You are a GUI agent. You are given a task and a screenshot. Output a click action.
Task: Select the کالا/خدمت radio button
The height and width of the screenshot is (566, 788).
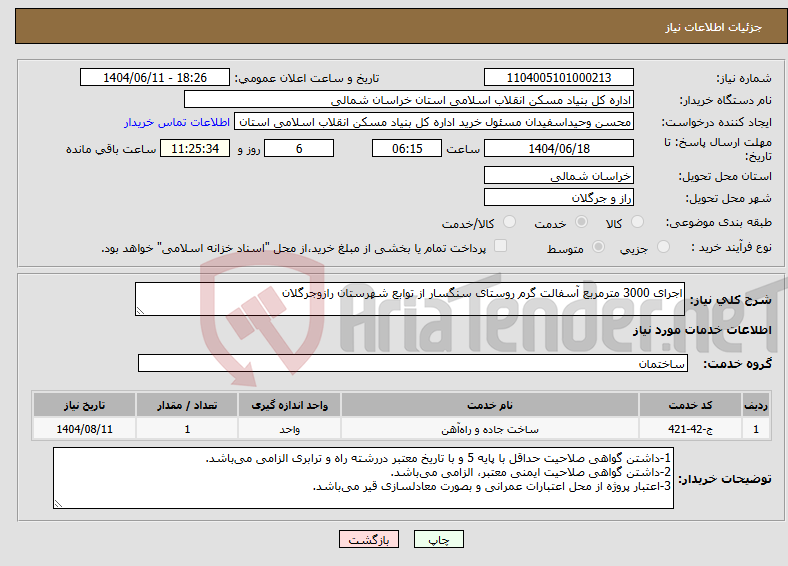point(509,222)
